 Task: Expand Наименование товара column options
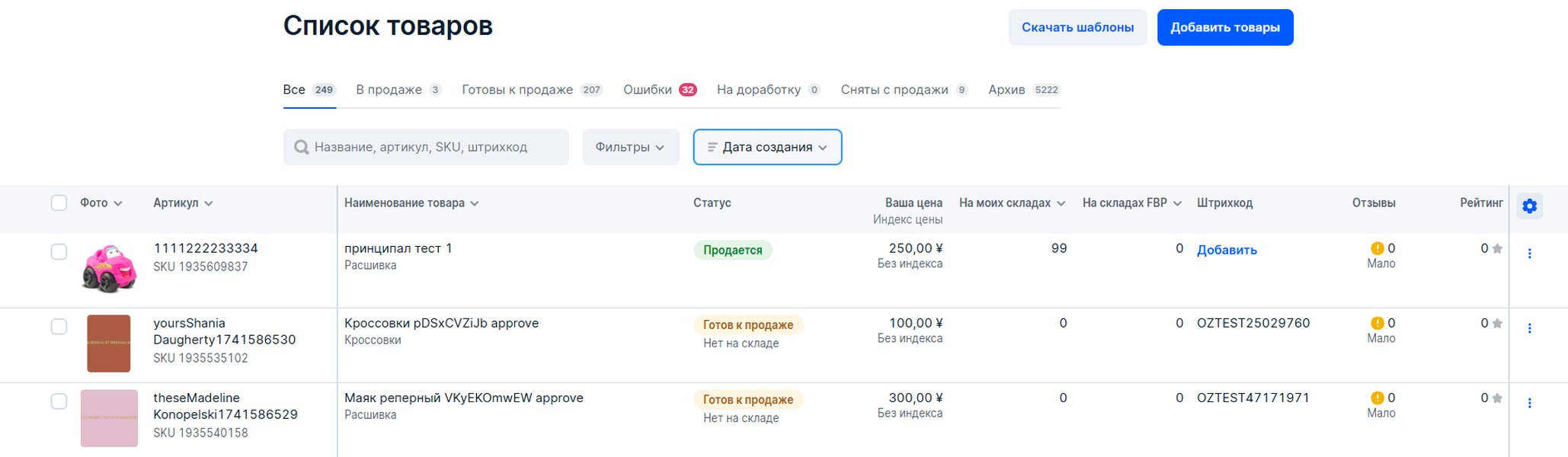coord(475,203)
